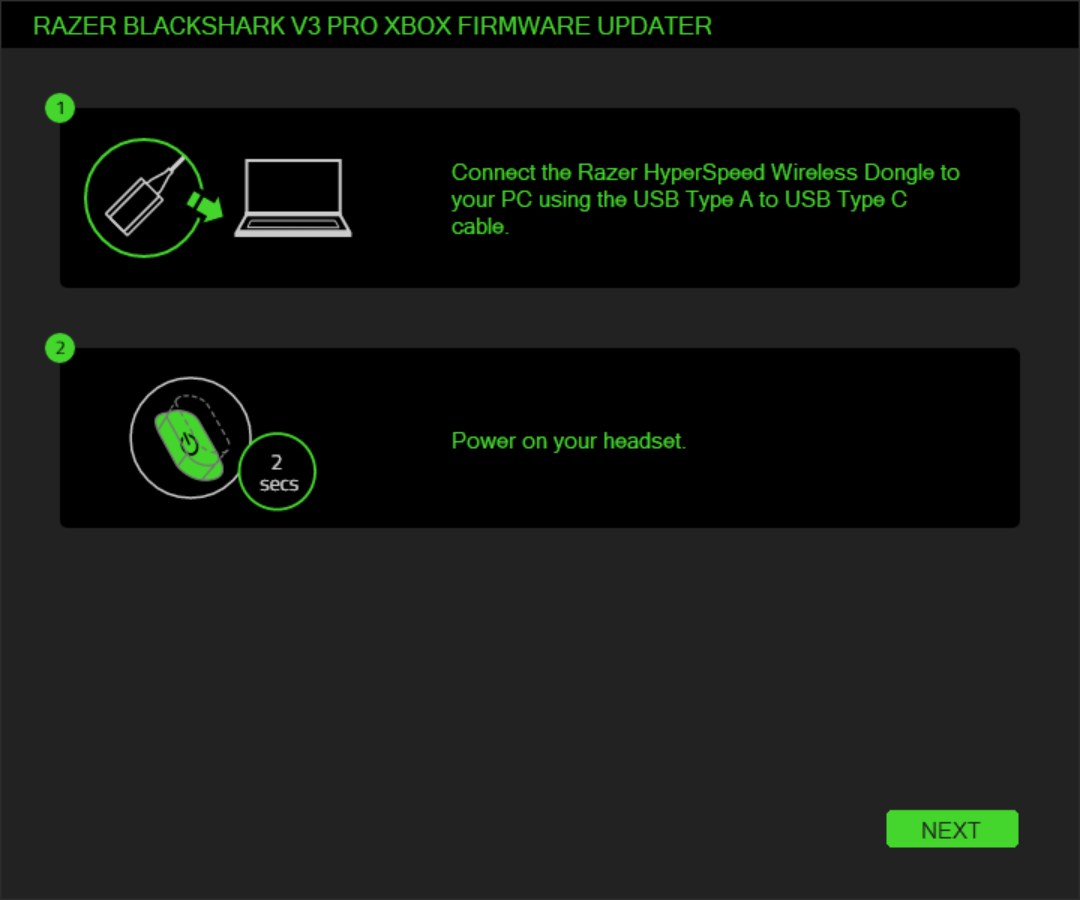Select the wireless dongle icon in green circle

point(143,198)
